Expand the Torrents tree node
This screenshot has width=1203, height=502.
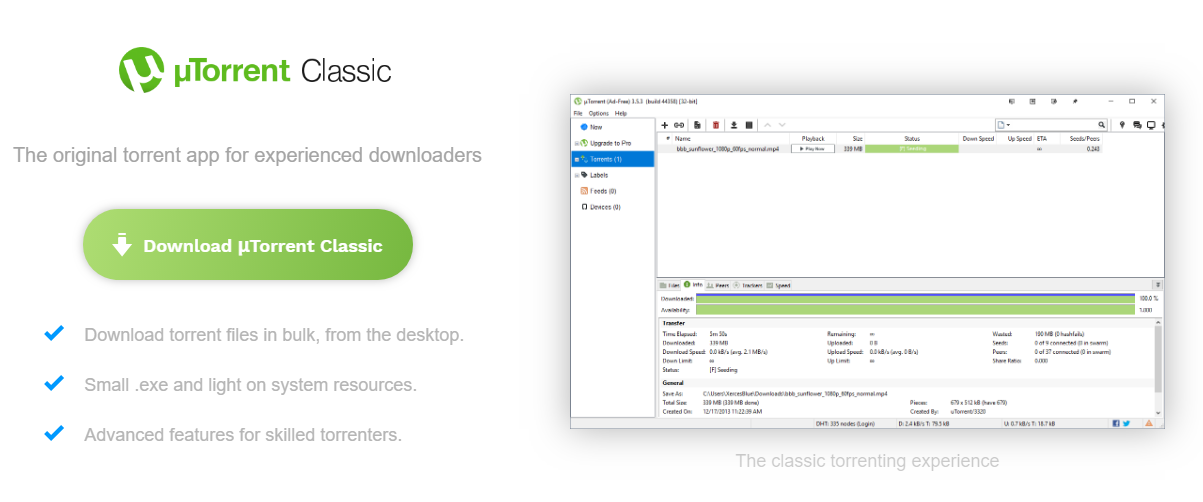click(x=575, y=159)
